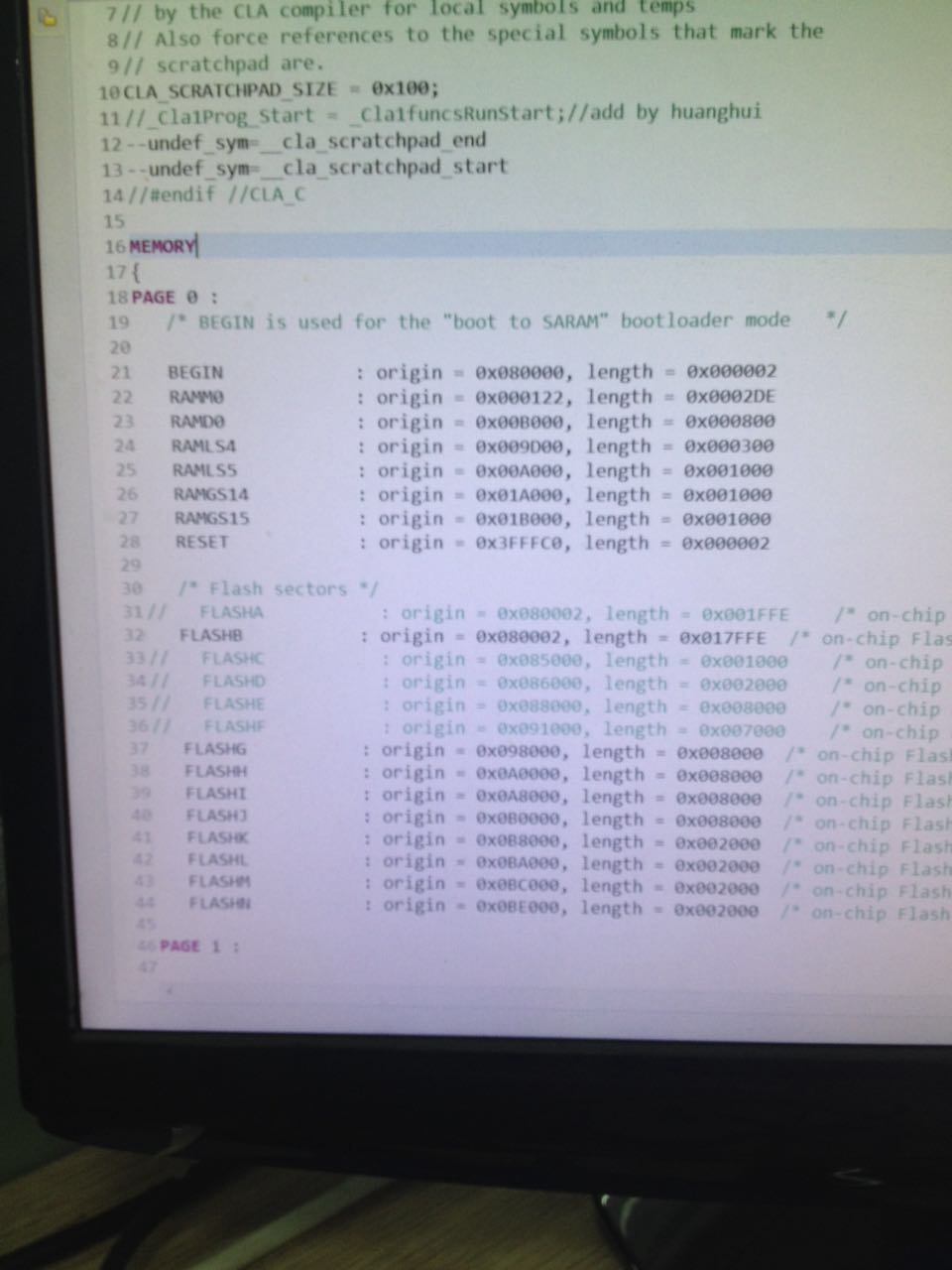Click the '//#endif //CLA_C' comment
The image size is (952, 1270).
[x=217, y=193]
